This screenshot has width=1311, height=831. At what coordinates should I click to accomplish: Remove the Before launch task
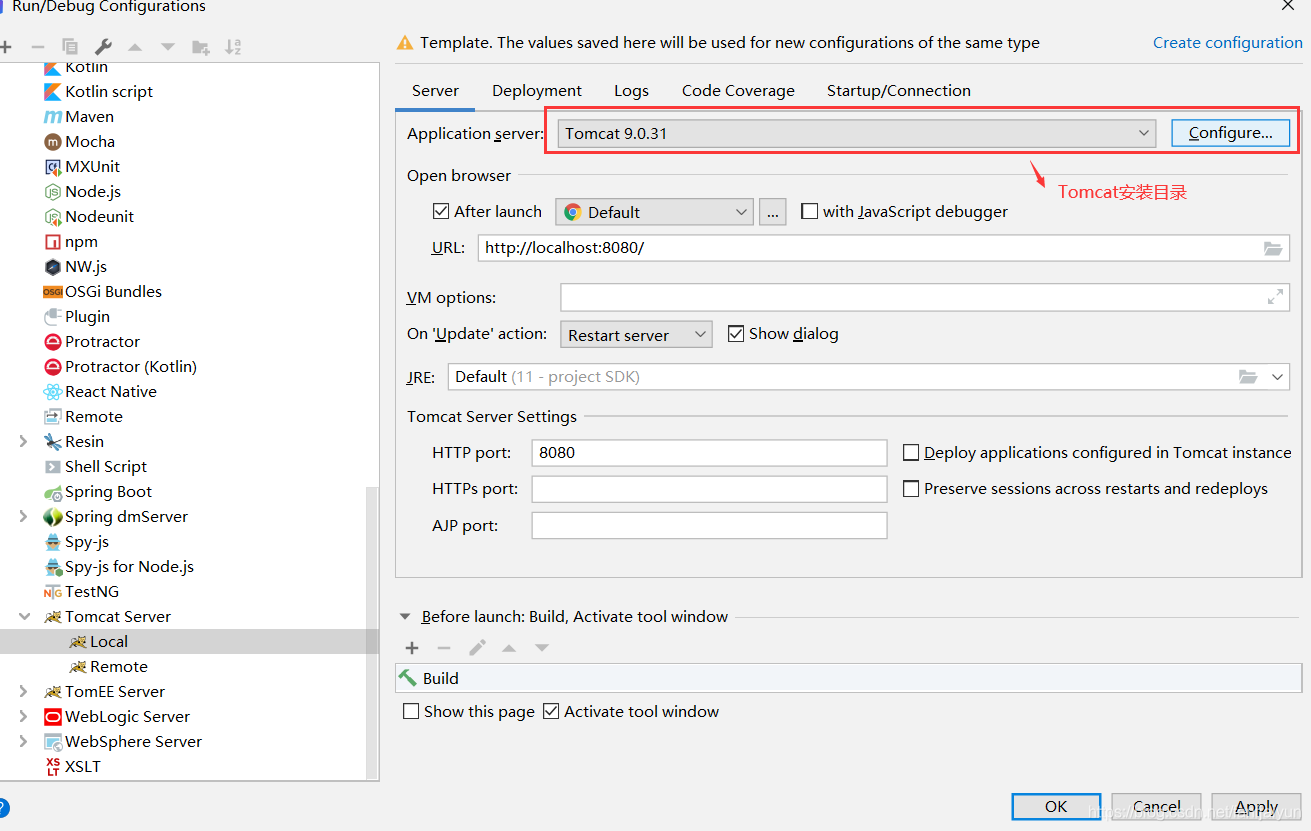click(x=444, y=648)
